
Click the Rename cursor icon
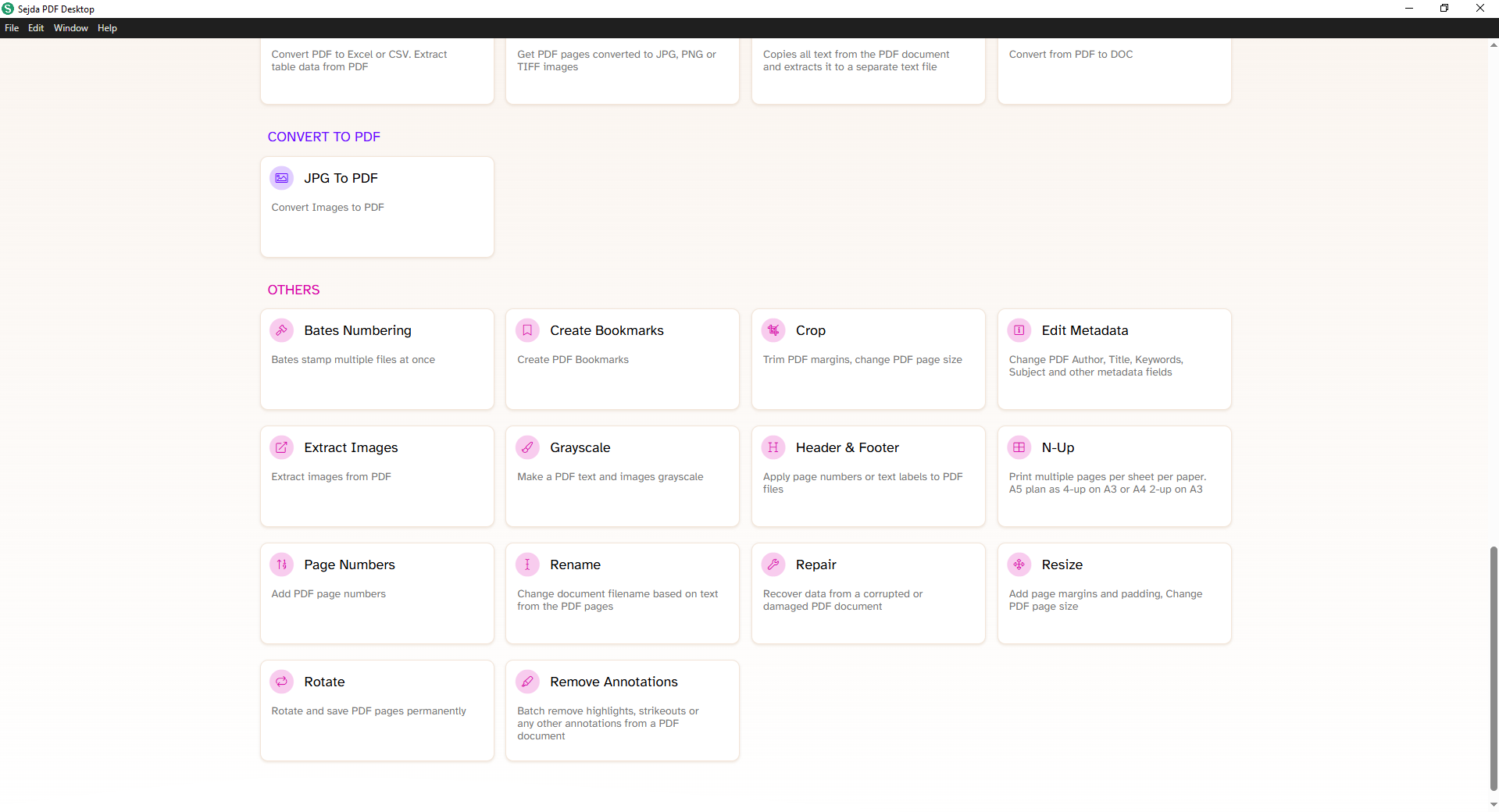tap(527, 564)
